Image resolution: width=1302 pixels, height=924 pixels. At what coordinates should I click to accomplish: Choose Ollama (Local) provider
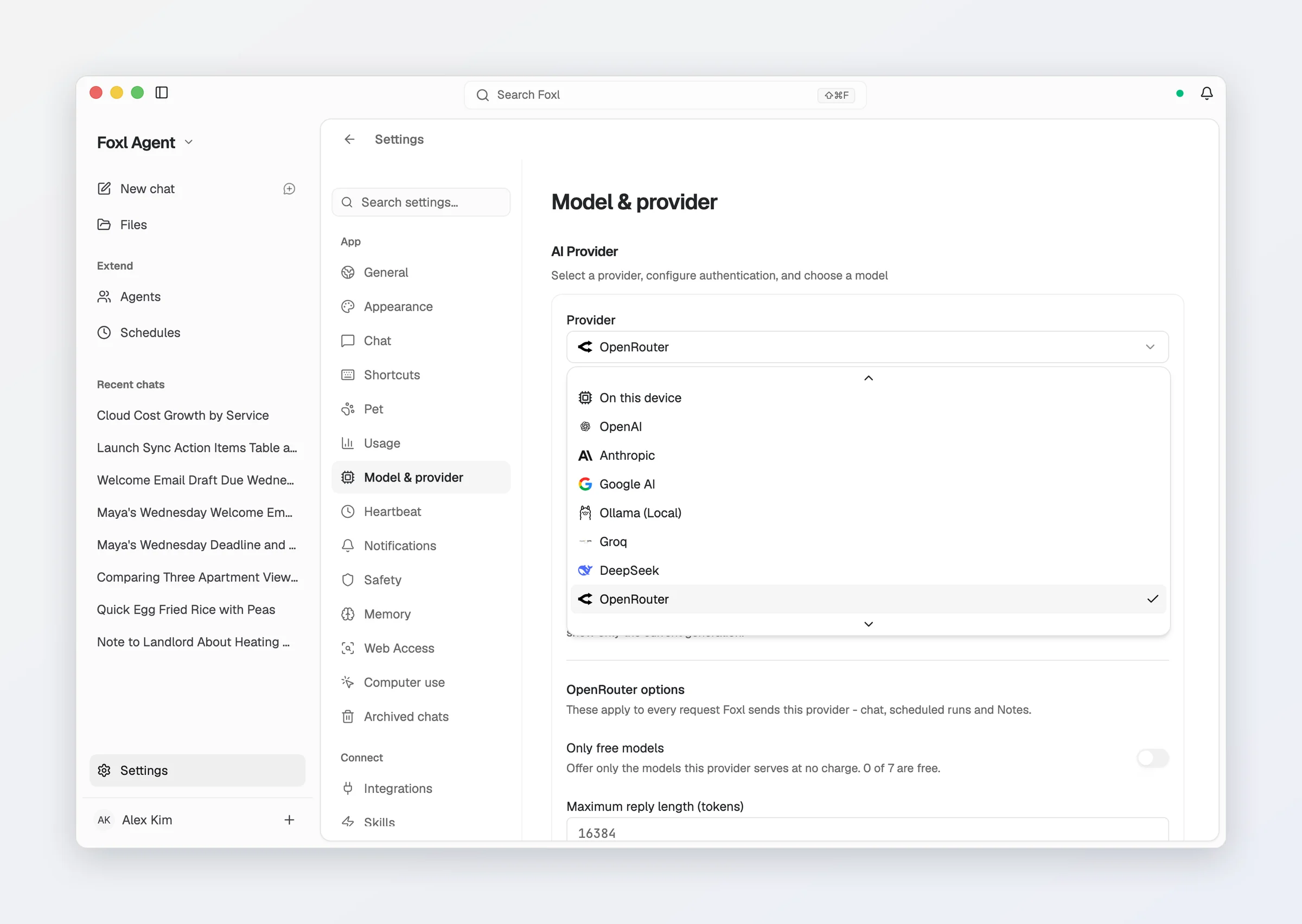click(868, 513)
